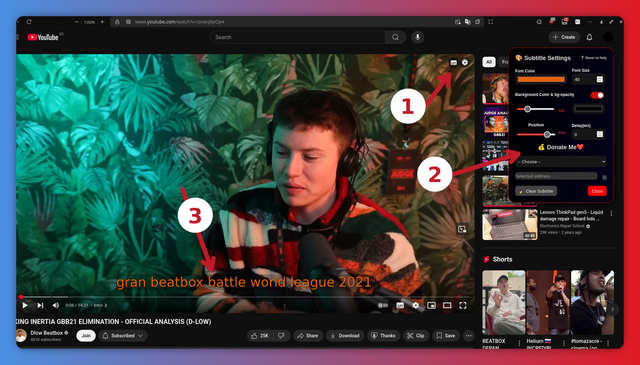Open Dlow Beatbox channel avatar
This screenshot has width=640, height=365.
(21, 336)
